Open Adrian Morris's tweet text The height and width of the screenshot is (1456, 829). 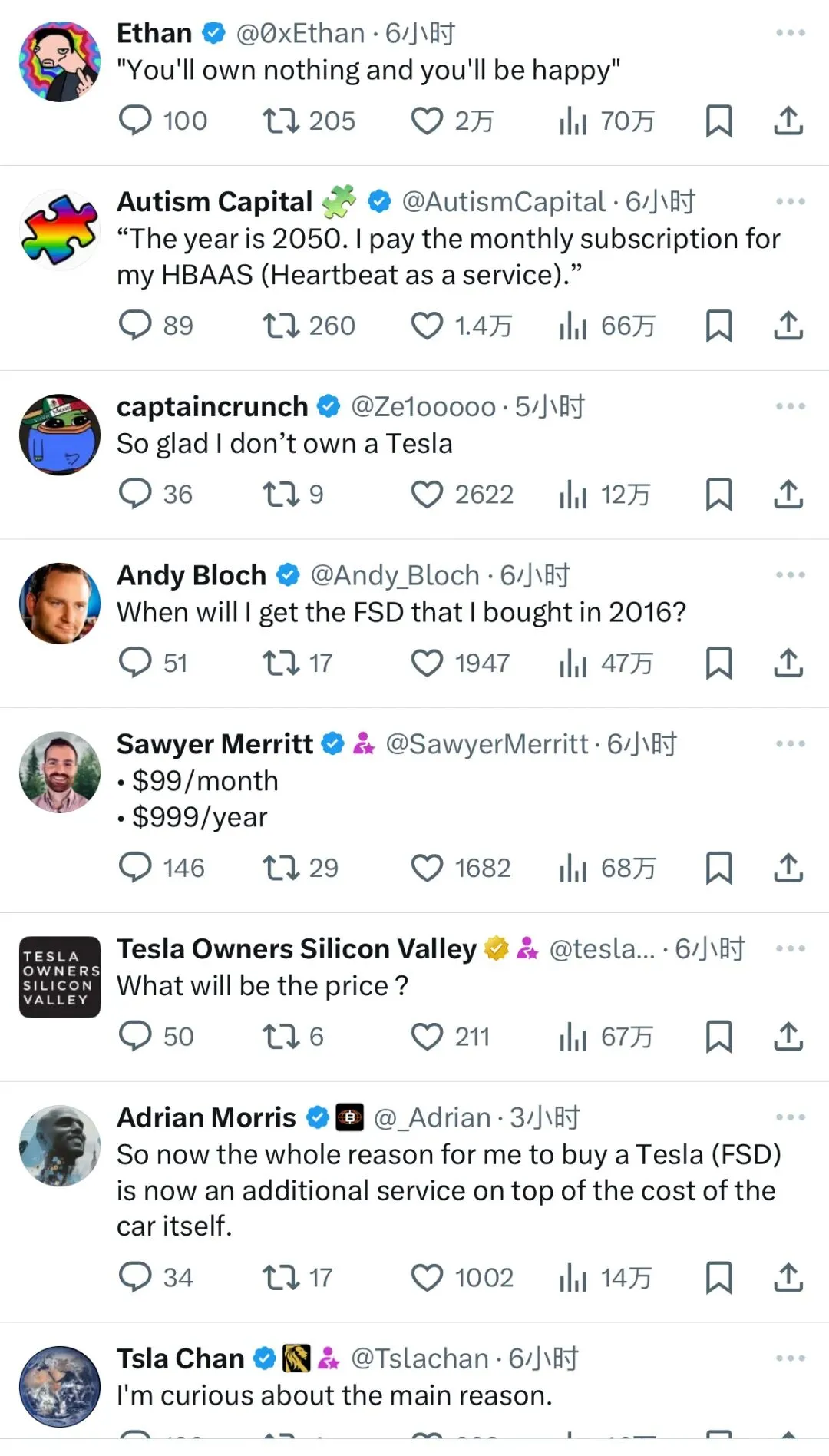[448, 1190]
